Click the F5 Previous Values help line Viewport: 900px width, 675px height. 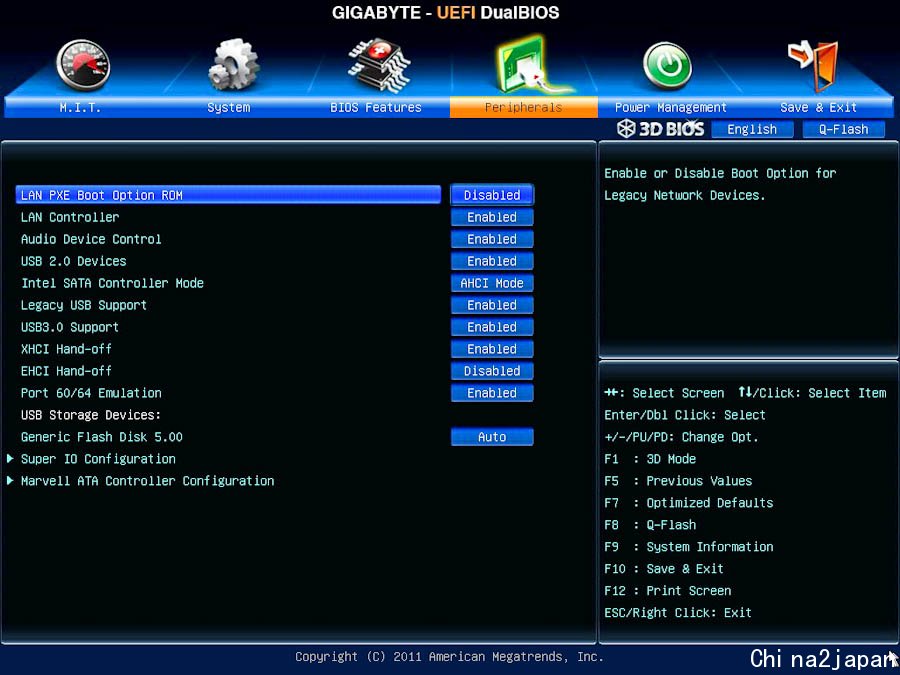[x=678, y=481]
